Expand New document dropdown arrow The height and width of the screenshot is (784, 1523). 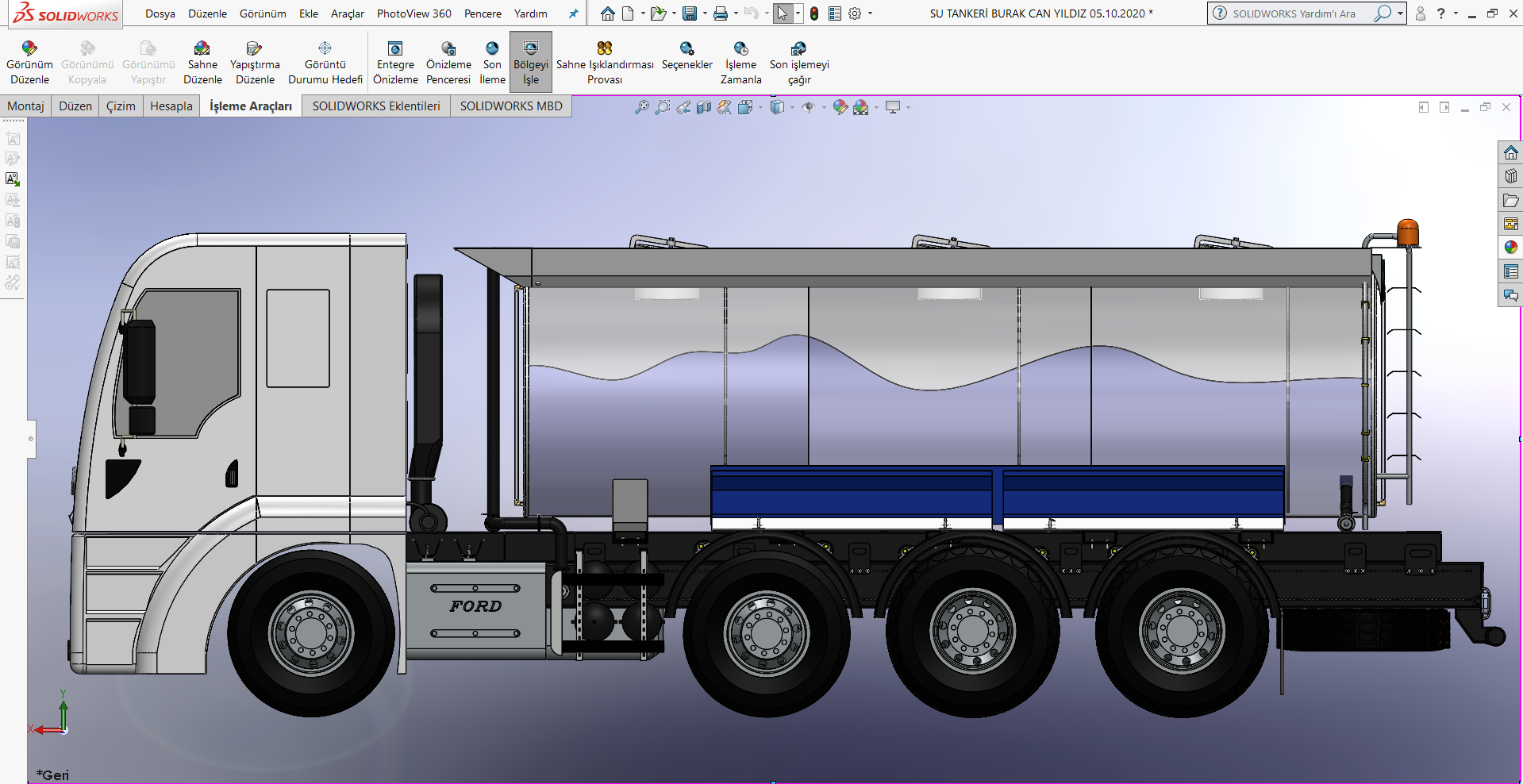(643, 13)
